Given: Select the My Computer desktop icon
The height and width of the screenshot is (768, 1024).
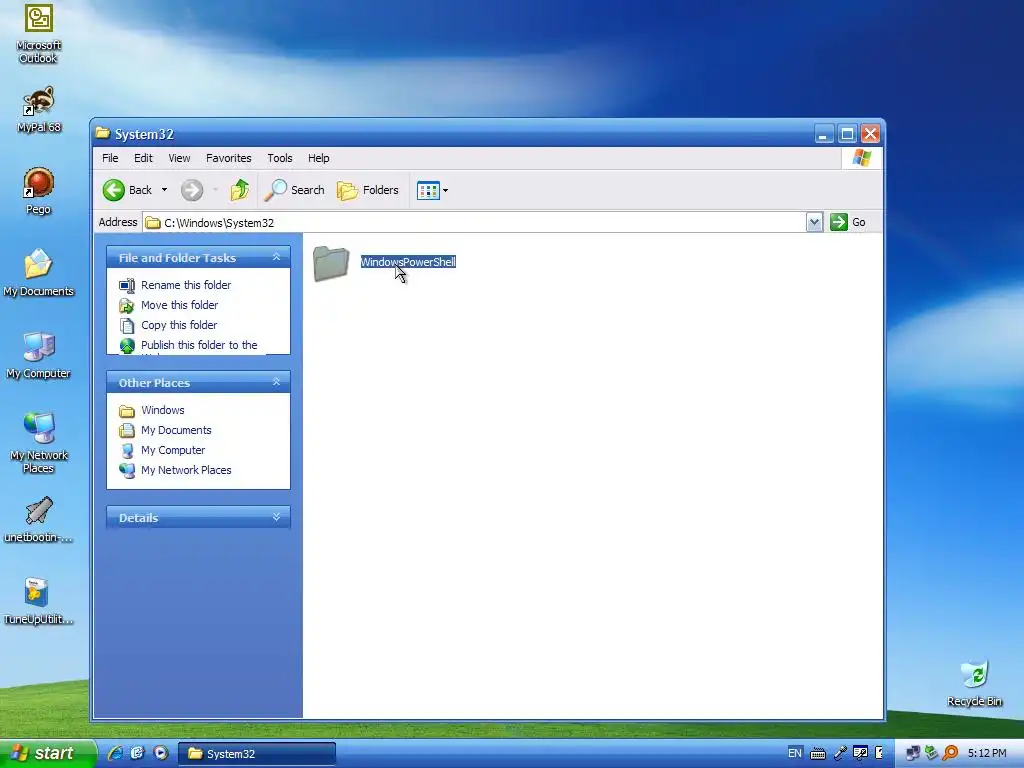Looking at the screenshot, I should 39,355.
